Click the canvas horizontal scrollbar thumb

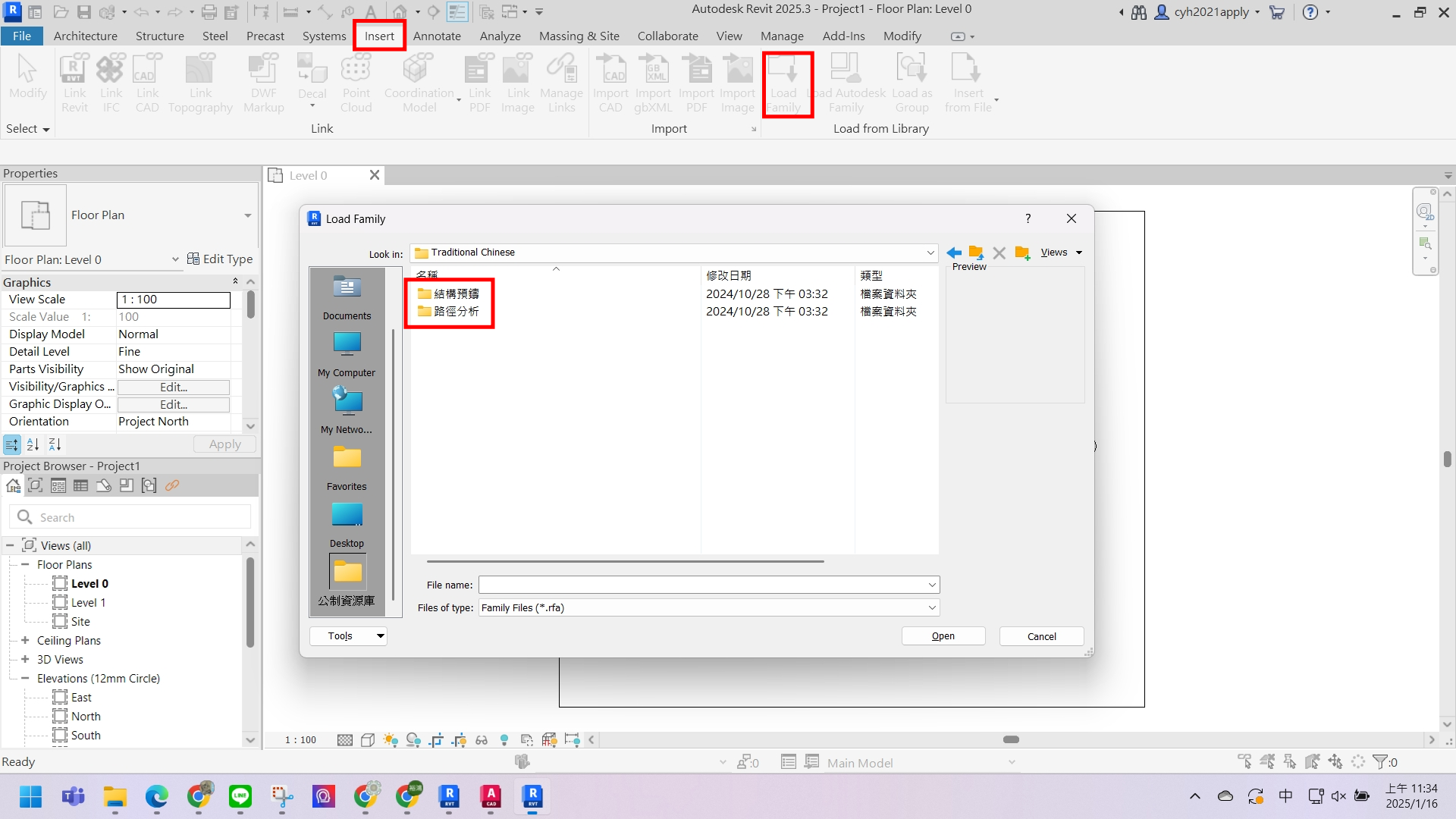pos(1011,740)
